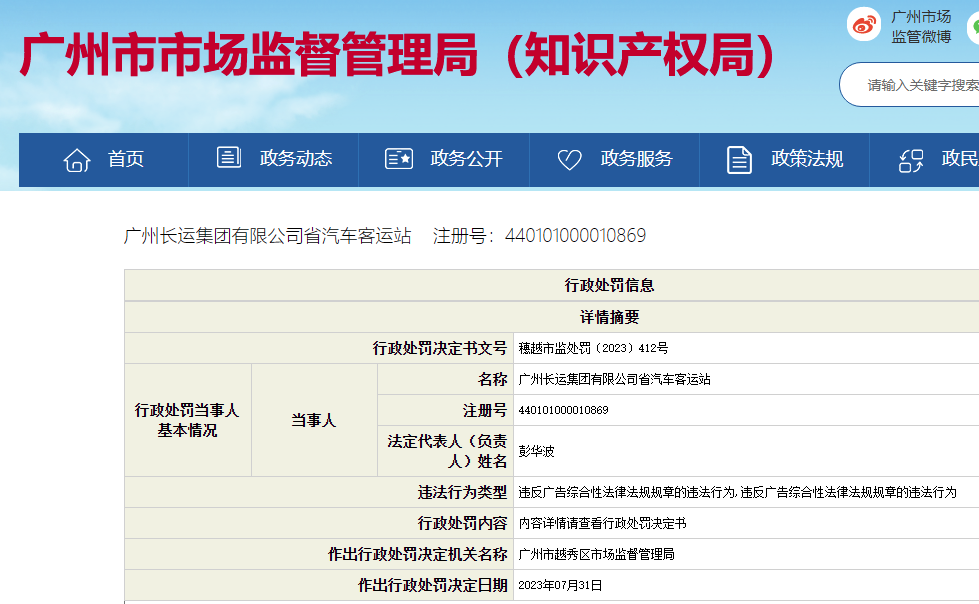Click the decision date 2023年07月31日 cell
Viewport: 979px width, 604px height.
tap(560, 585)
